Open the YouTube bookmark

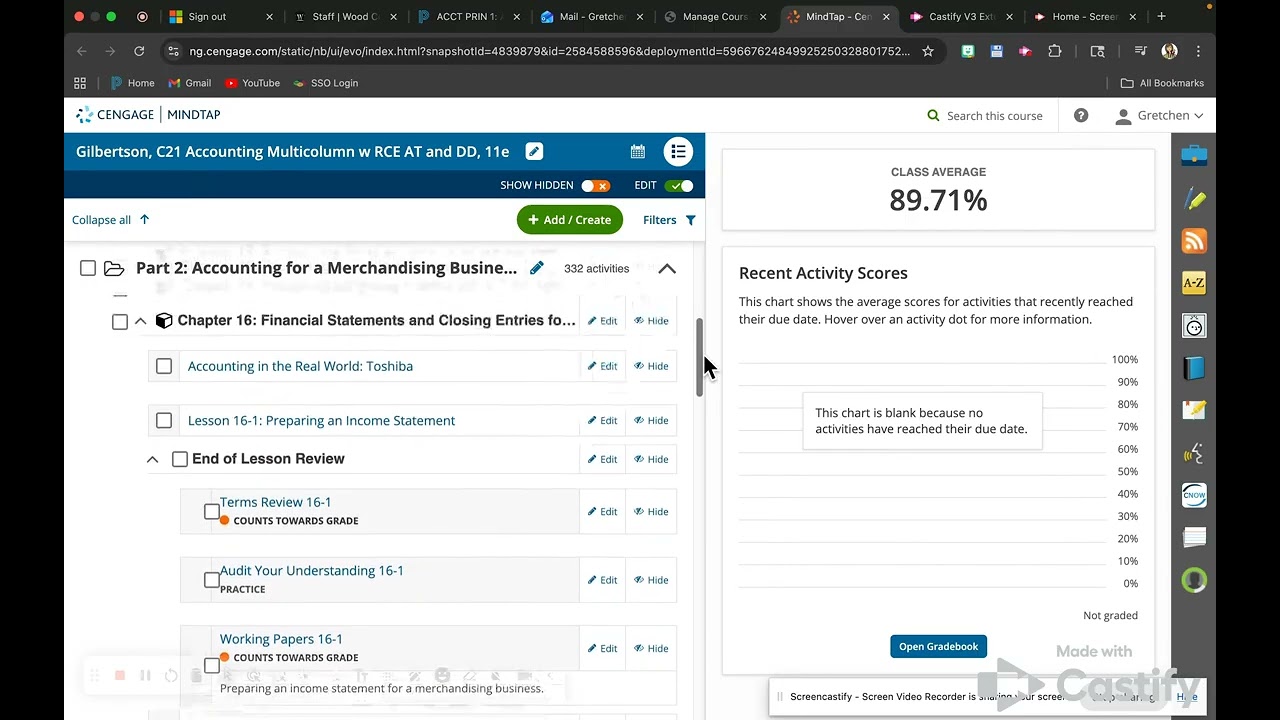(x=253, y=83)
